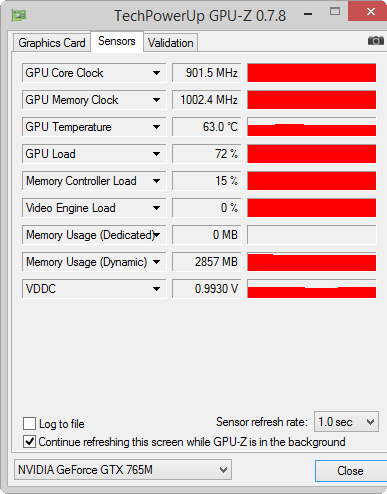Minimize the GPU-Z window
The width and height of the screenshot is (387, 494).
point(308,14)
